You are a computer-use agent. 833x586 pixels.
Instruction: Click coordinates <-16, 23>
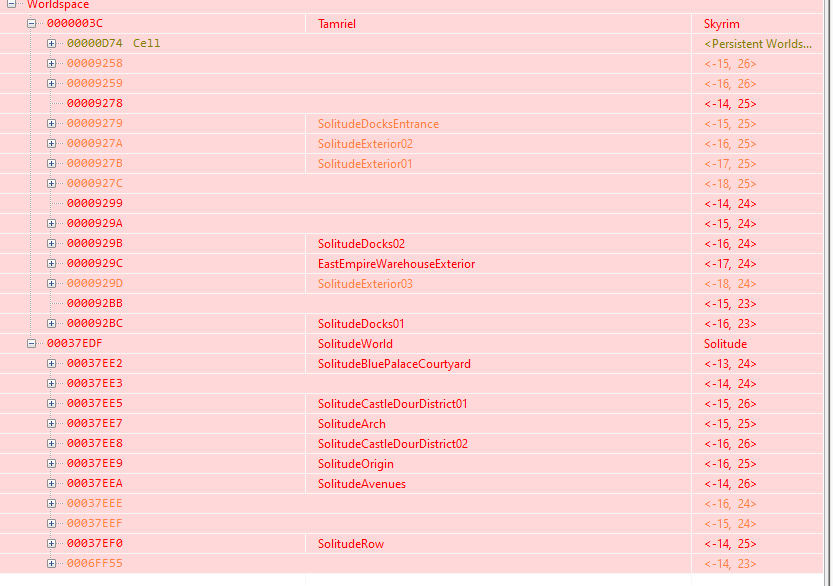730,324
